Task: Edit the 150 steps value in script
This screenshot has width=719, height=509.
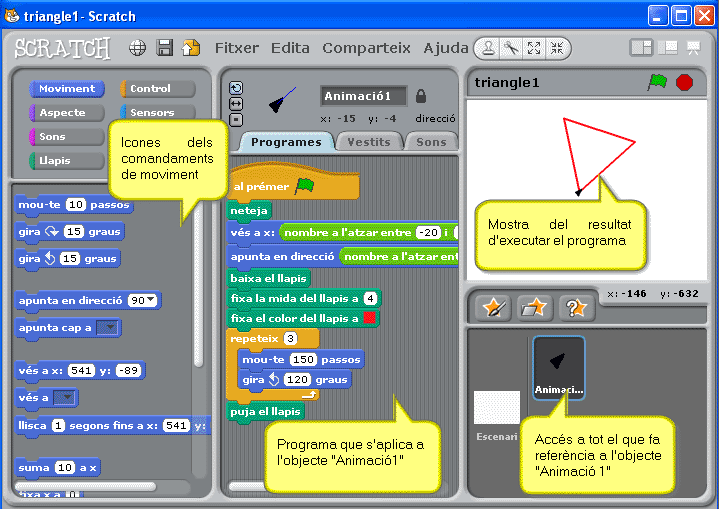Action: pyautogui.click(x=304, y=360)
